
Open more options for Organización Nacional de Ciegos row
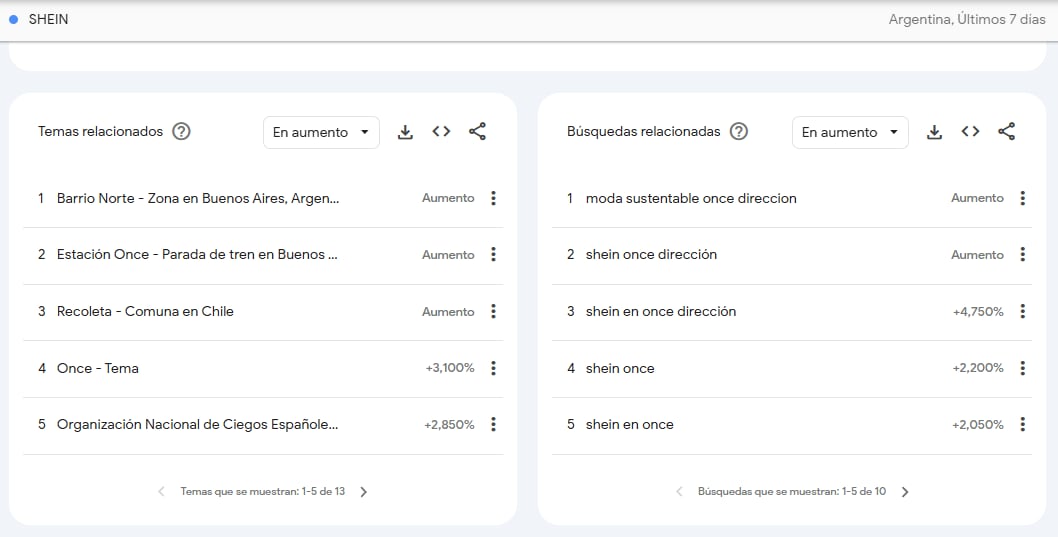click(x=493, y=424)
